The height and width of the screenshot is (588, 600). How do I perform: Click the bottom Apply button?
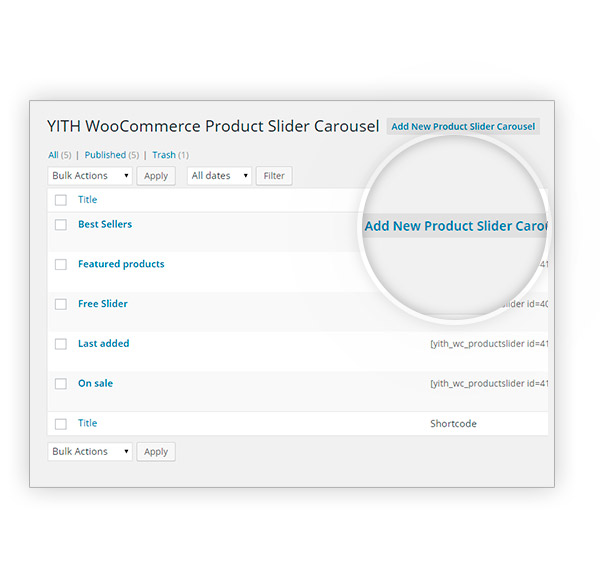tap(156, 452)
